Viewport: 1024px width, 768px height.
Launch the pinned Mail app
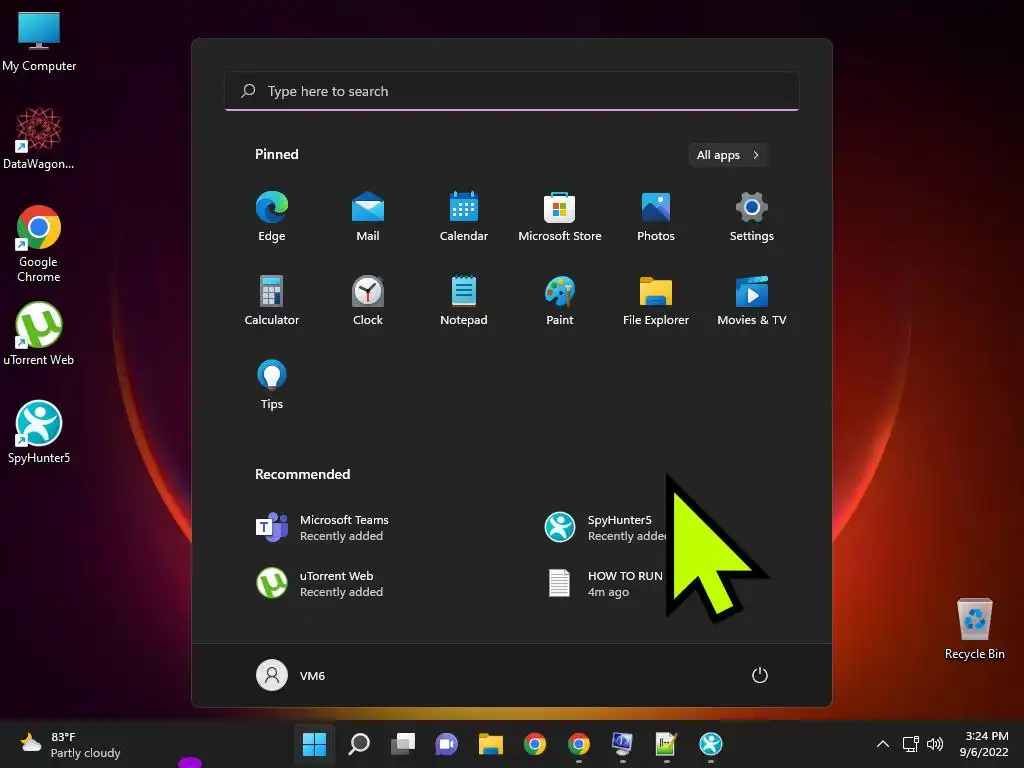(368, 216)
